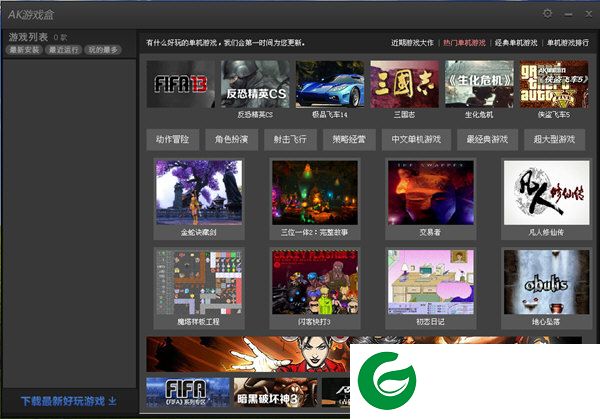Click the AK游戏盒 title text
The width and height of the screenshot is (600, 419).
pos(31,15)
